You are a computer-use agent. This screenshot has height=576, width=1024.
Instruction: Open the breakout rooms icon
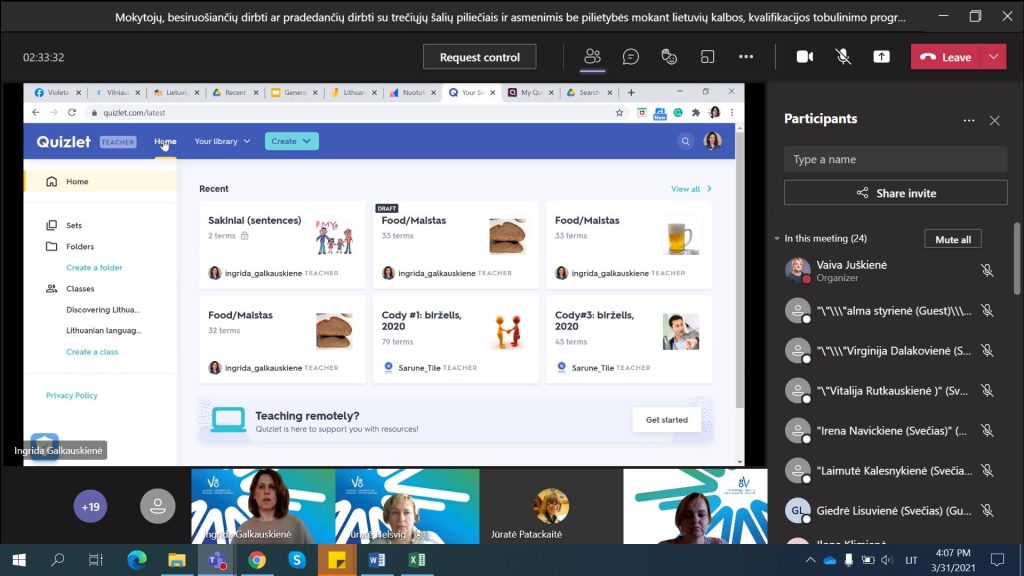pyautogui.click(x=708, y=57)
